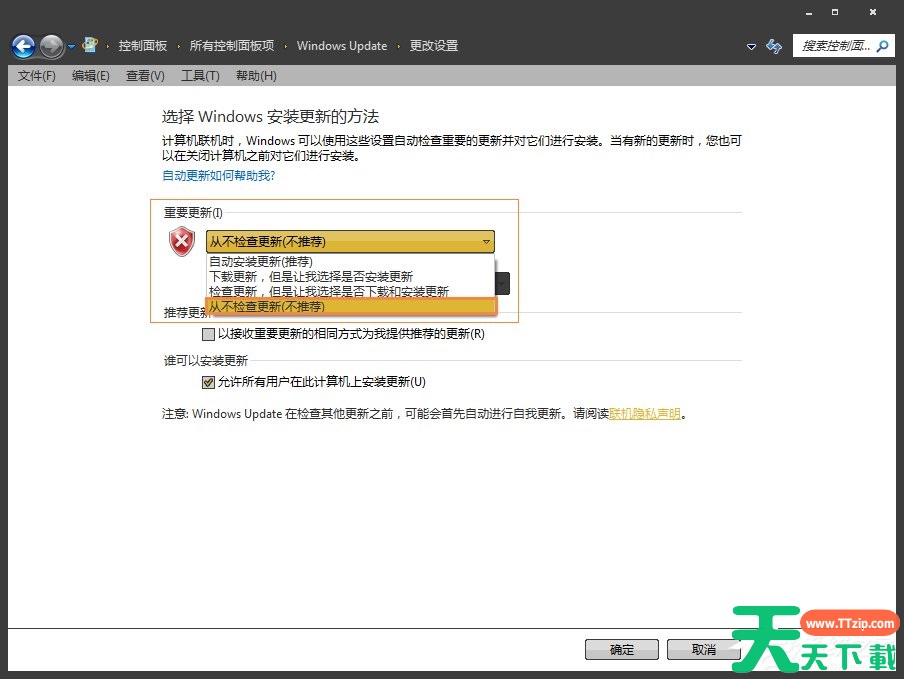Confirm settings with 确定 button
904x679 pixels.
622,650
